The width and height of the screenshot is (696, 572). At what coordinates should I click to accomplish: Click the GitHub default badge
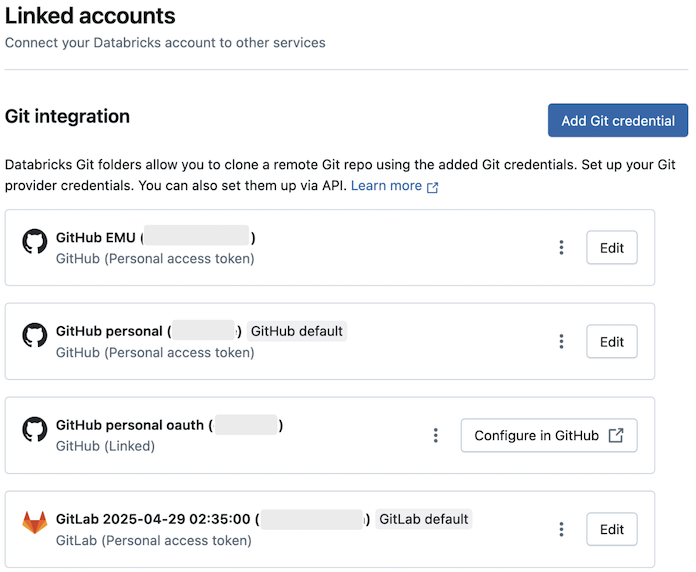coord(297,331)
